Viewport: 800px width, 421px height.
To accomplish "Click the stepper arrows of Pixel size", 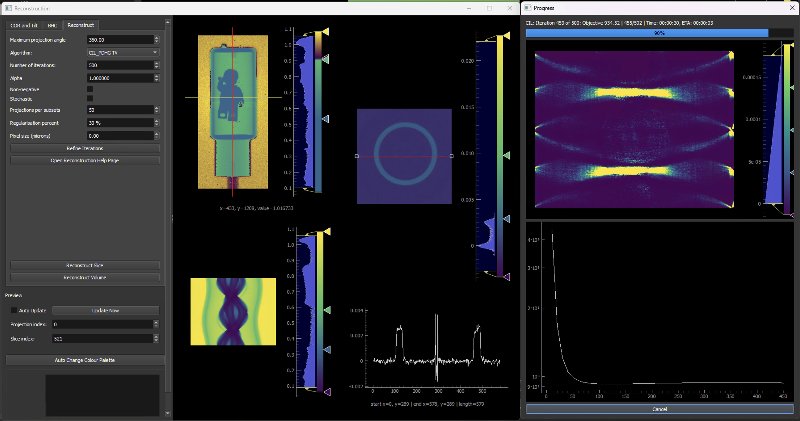I will 157,136.
